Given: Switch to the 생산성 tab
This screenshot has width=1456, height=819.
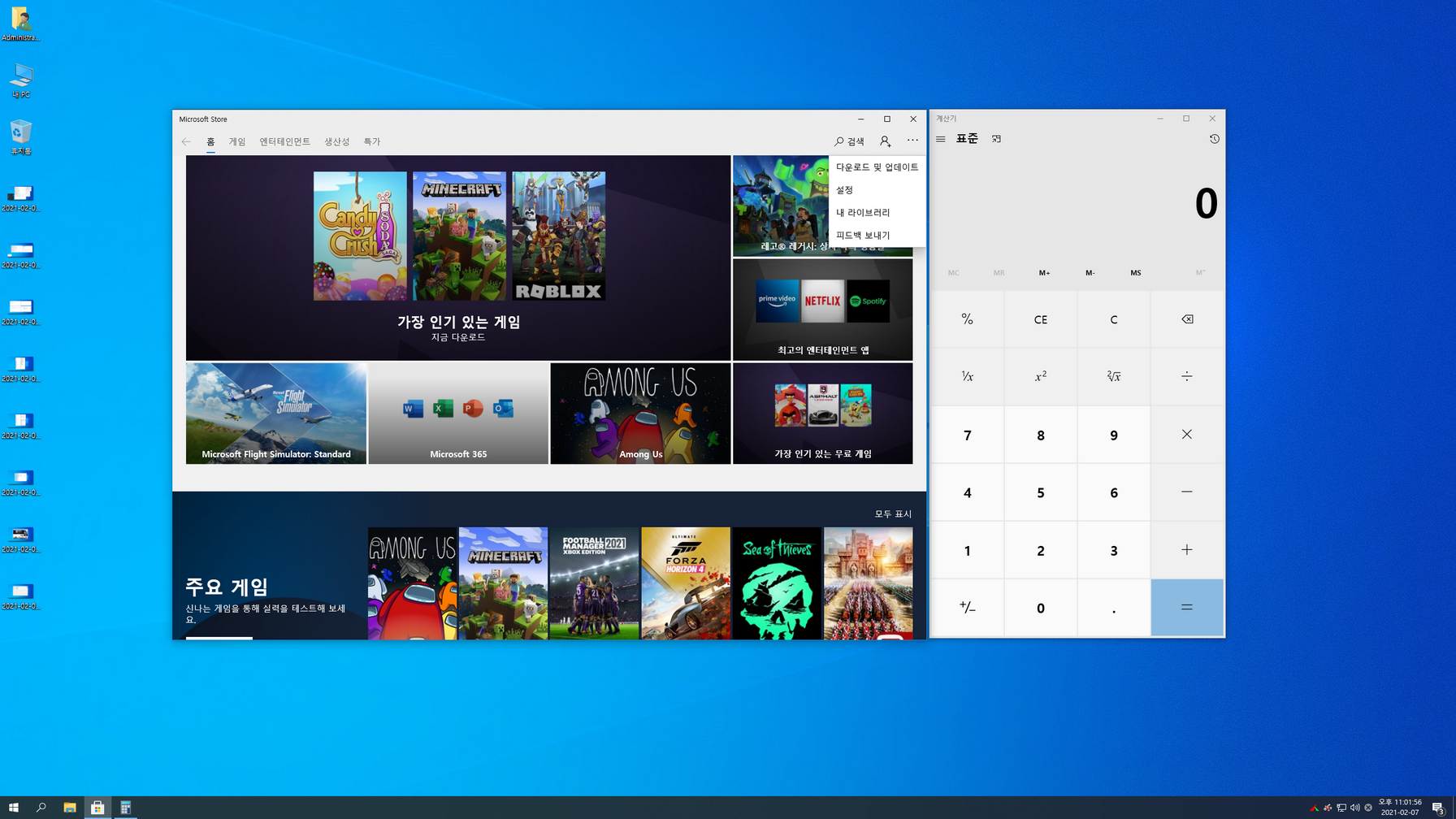Looking at the screenshot, I should coord(336,141).
